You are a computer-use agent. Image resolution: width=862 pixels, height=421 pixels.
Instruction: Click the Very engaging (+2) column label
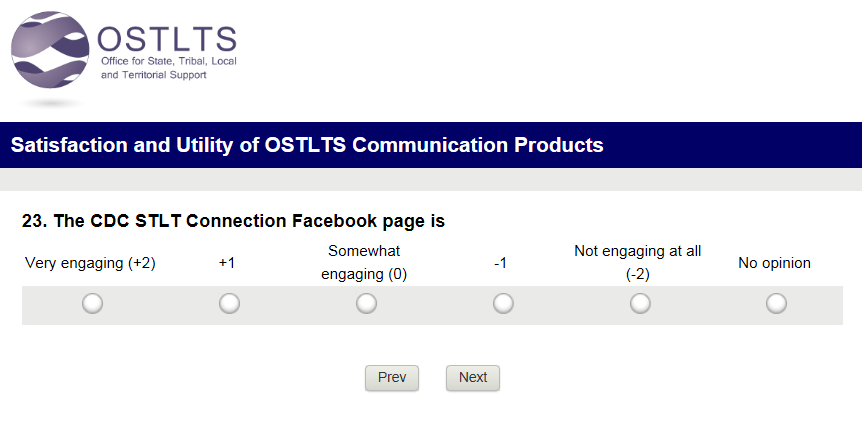point(90,263)
